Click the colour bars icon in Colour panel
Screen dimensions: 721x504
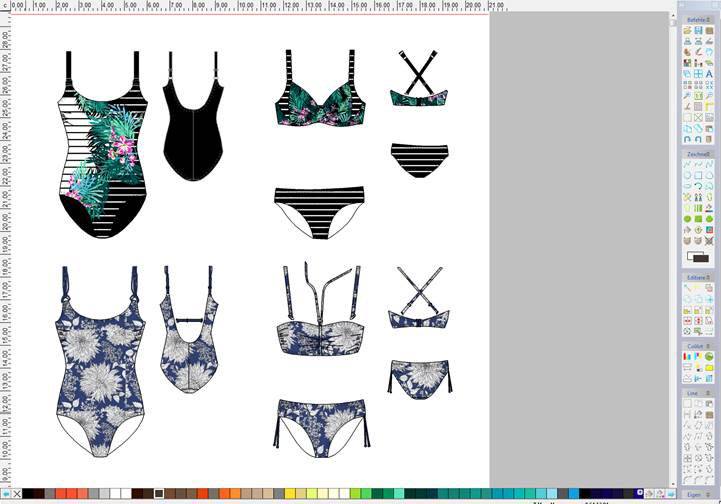click(x=687, y=357)
